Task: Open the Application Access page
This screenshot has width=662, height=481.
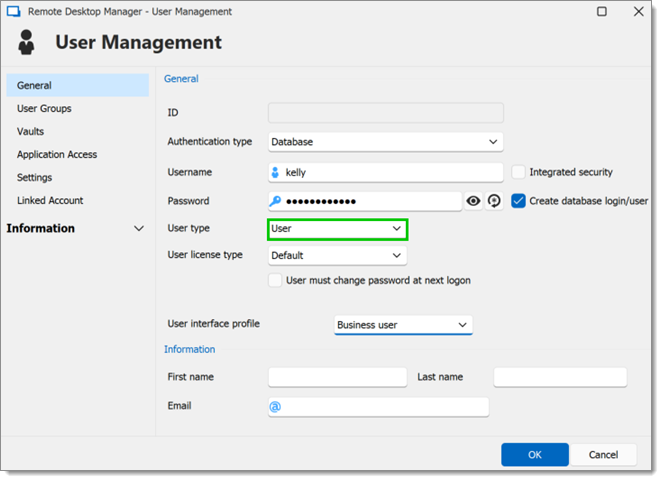Action: point(57,155)
